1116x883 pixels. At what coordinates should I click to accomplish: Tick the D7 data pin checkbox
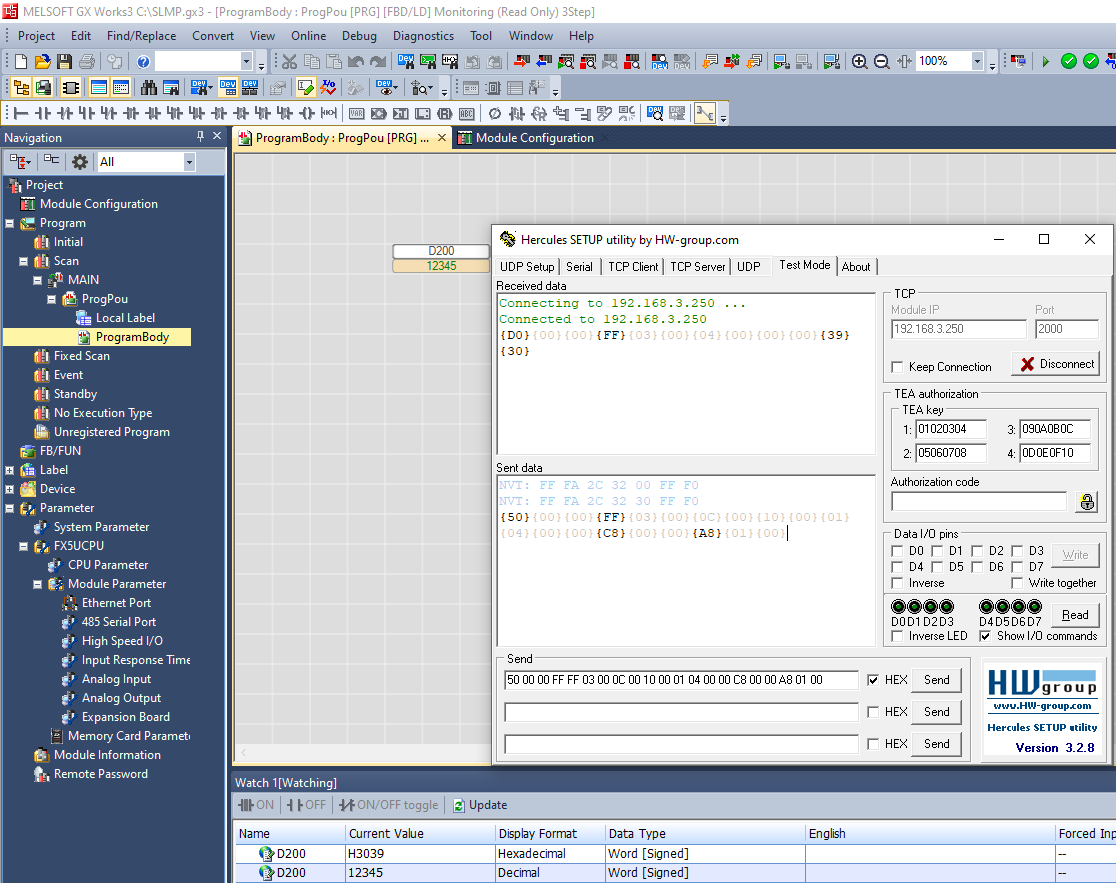1017,567
